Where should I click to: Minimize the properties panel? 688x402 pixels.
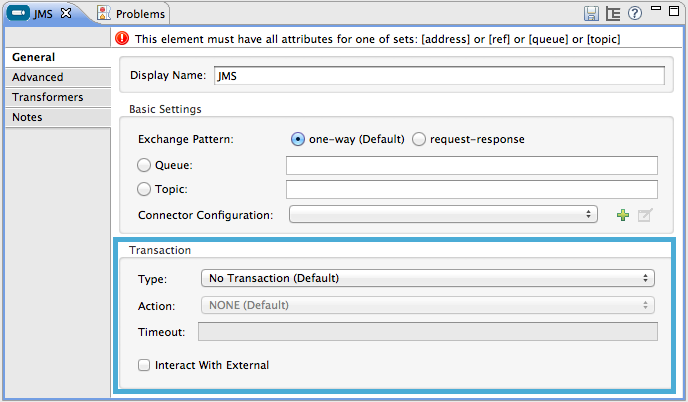(656, 8)
